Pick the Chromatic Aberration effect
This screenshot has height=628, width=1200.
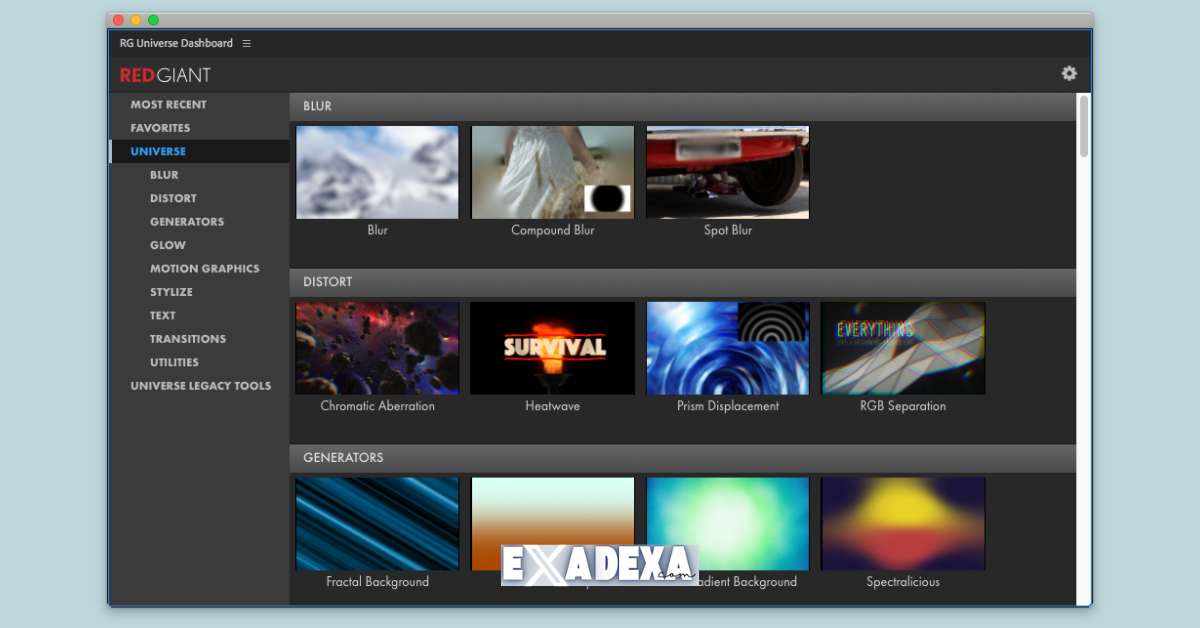pyautogui.click(x=377, y=348)
